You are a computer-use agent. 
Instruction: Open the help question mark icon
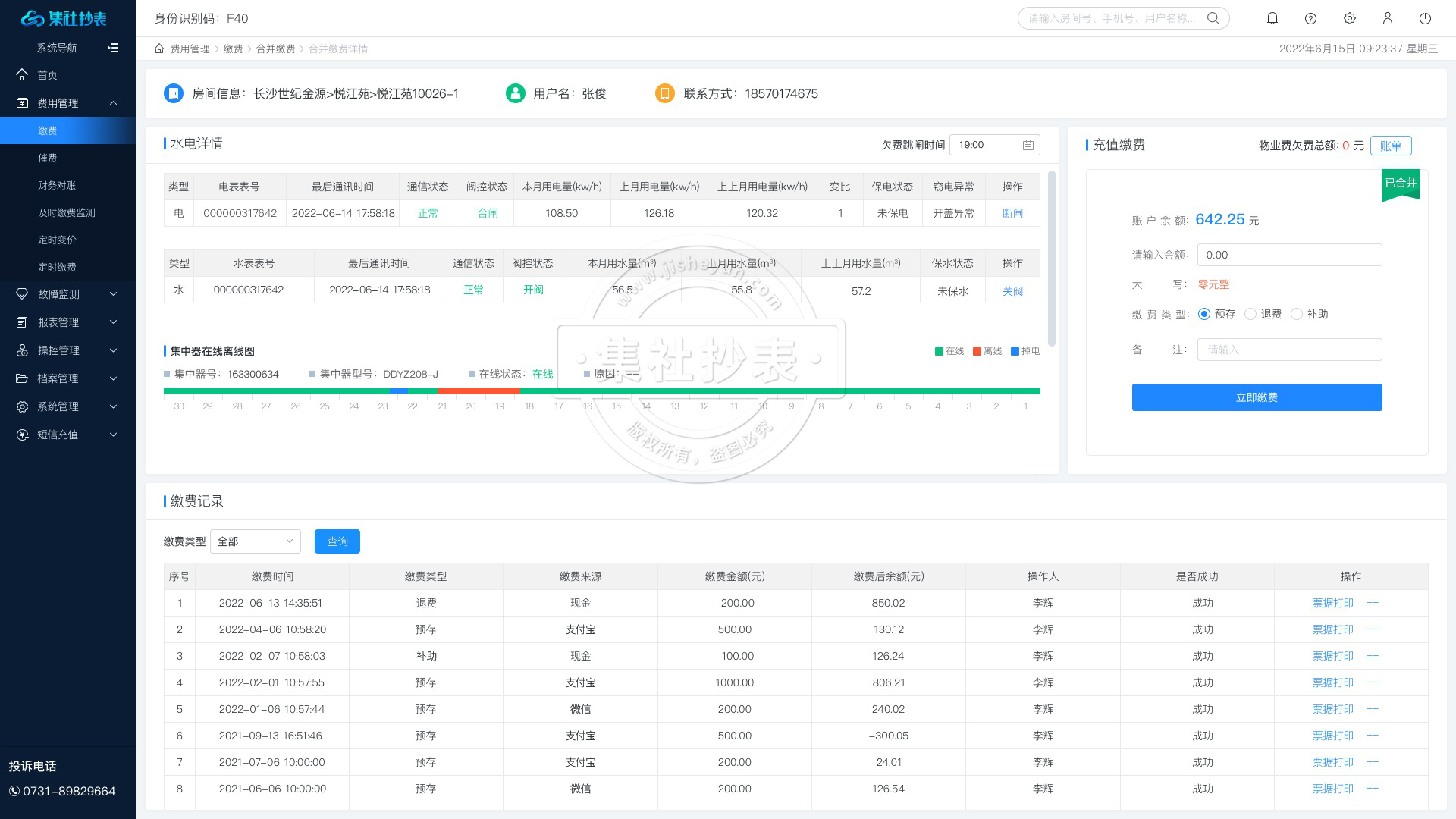(1310, 18)
